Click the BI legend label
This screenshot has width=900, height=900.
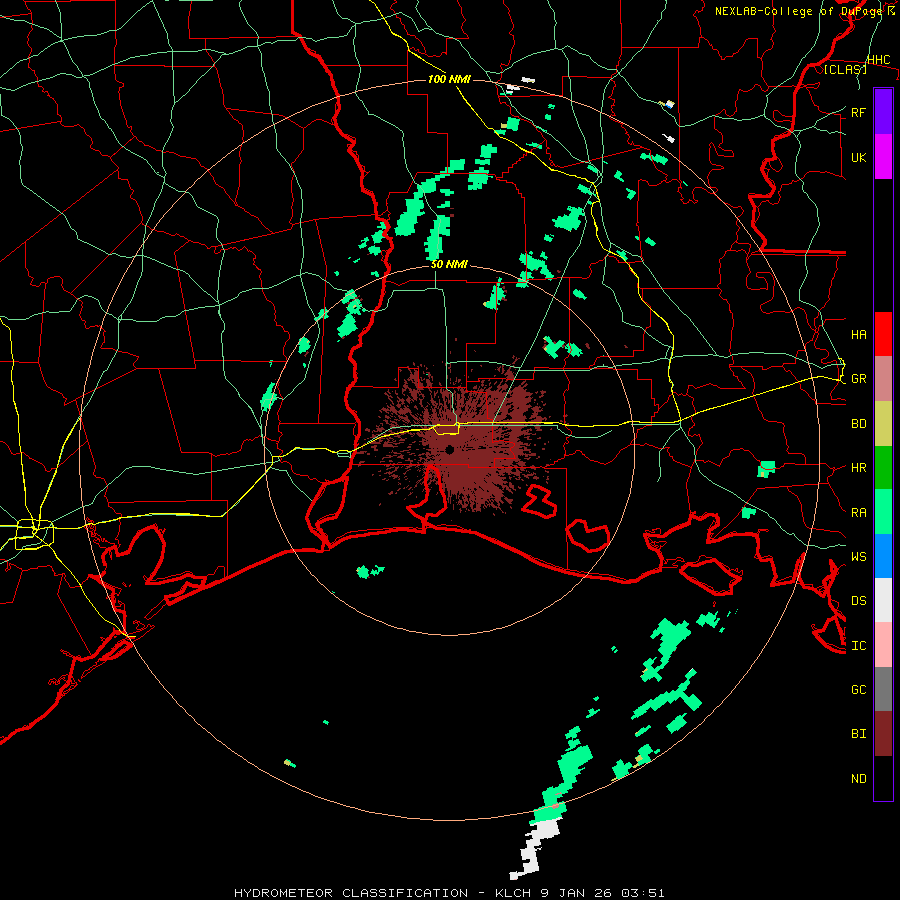tap(858, 734)
